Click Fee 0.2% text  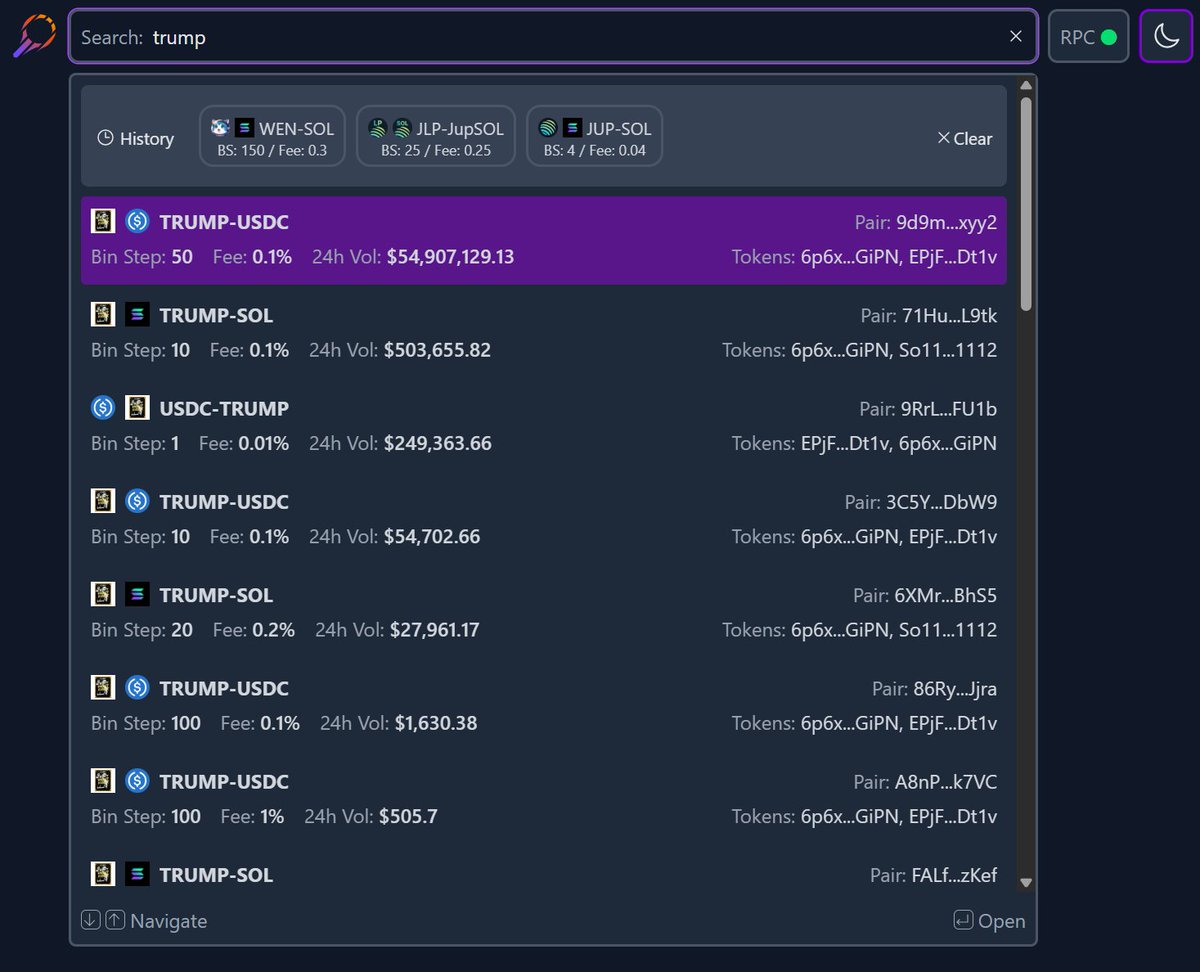click(x=254, y=630)
